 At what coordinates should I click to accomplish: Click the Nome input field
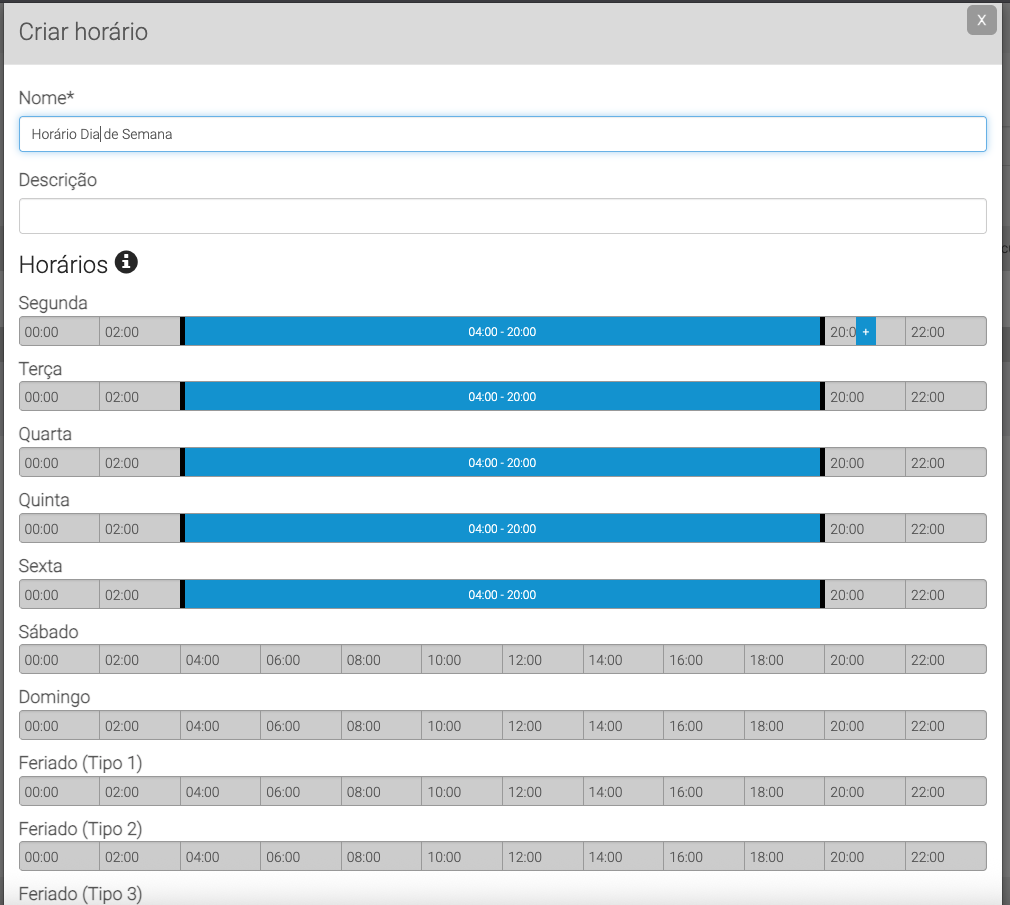[x=502, y=134]
